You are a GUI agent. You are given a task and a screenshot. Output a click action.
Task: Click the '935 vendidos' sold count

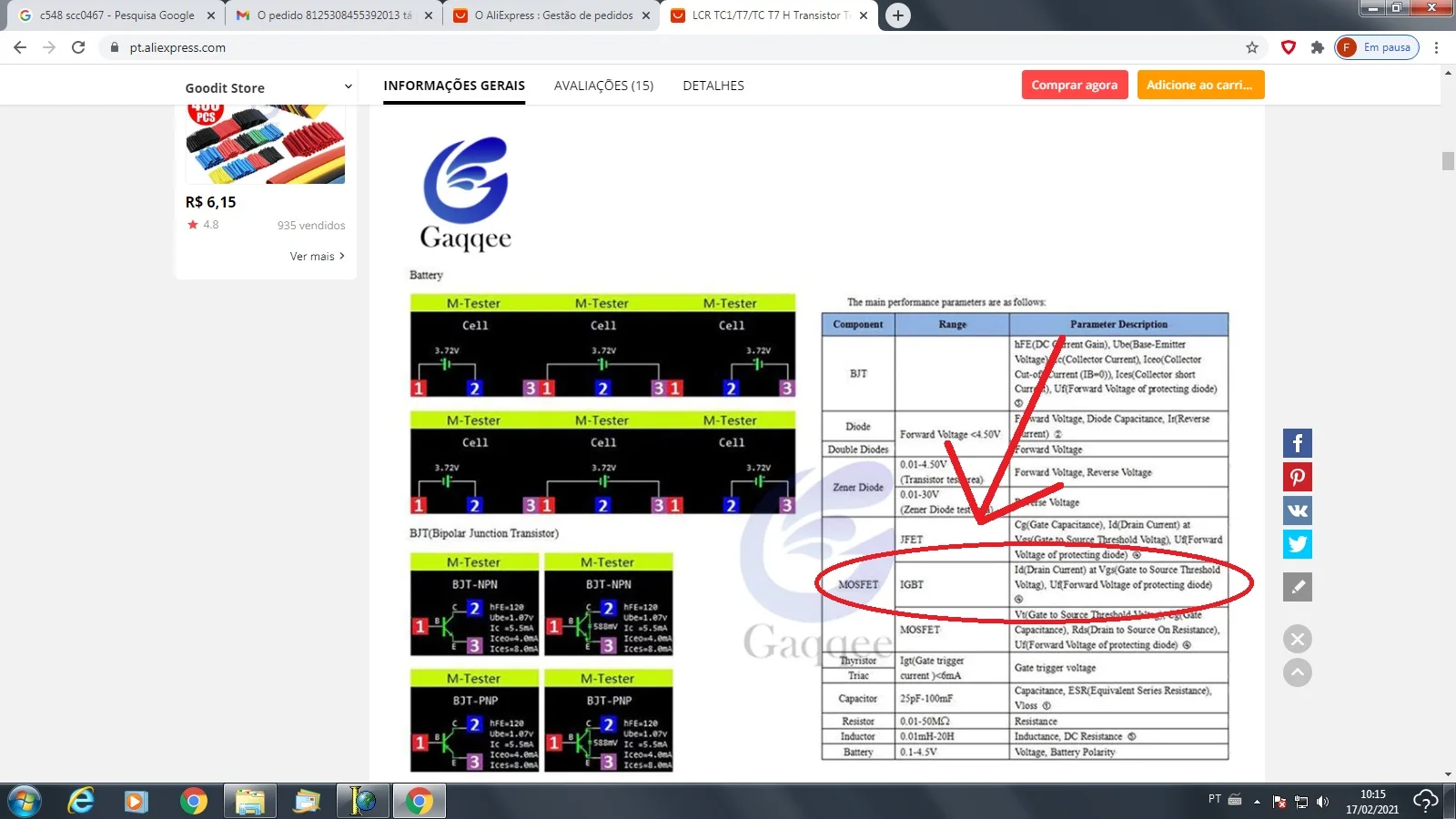[311, 226]
